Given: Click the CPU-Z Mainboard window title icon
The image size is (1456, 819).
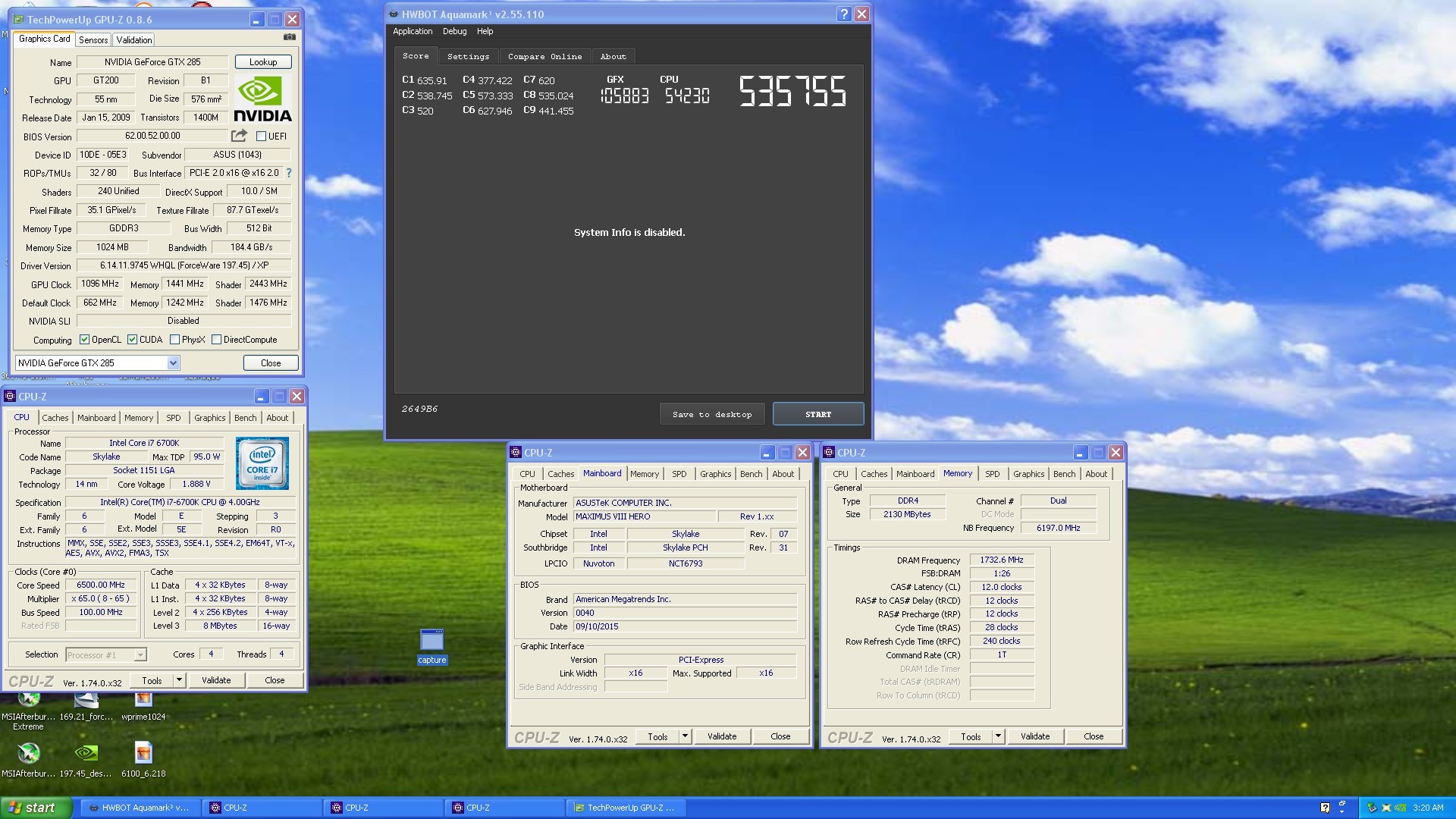Looking at the screenshot, I should pyautogui.click(x=516, y=453).
